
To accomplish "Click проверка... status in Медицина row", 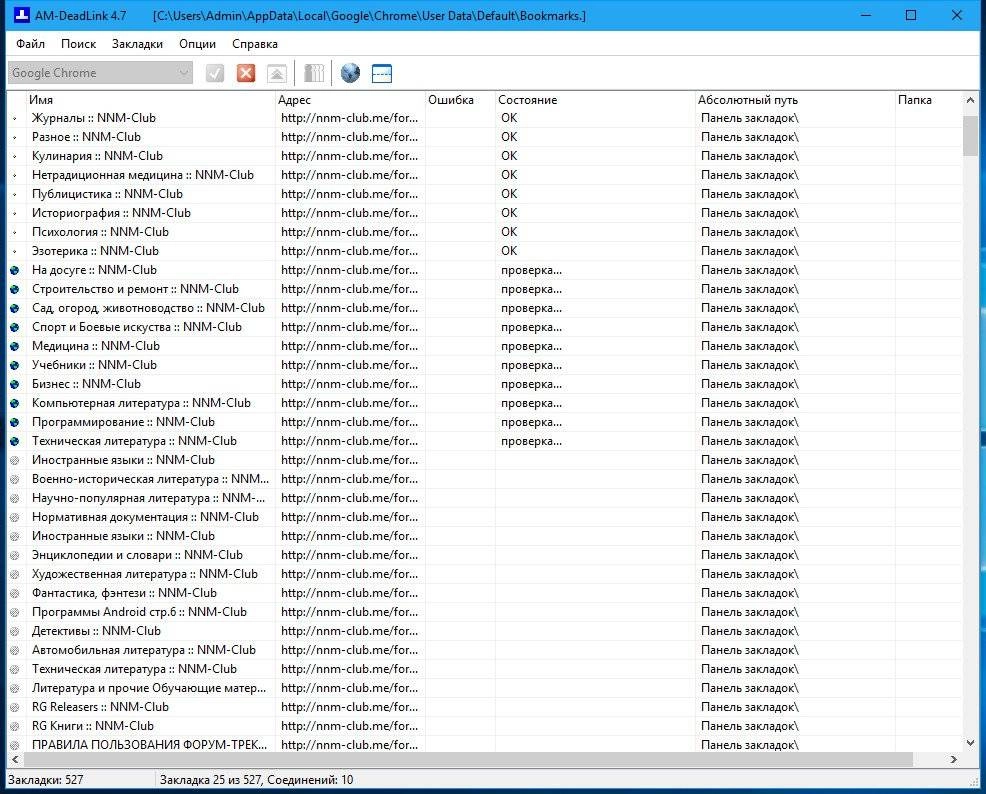I will (x=531, y=346).
